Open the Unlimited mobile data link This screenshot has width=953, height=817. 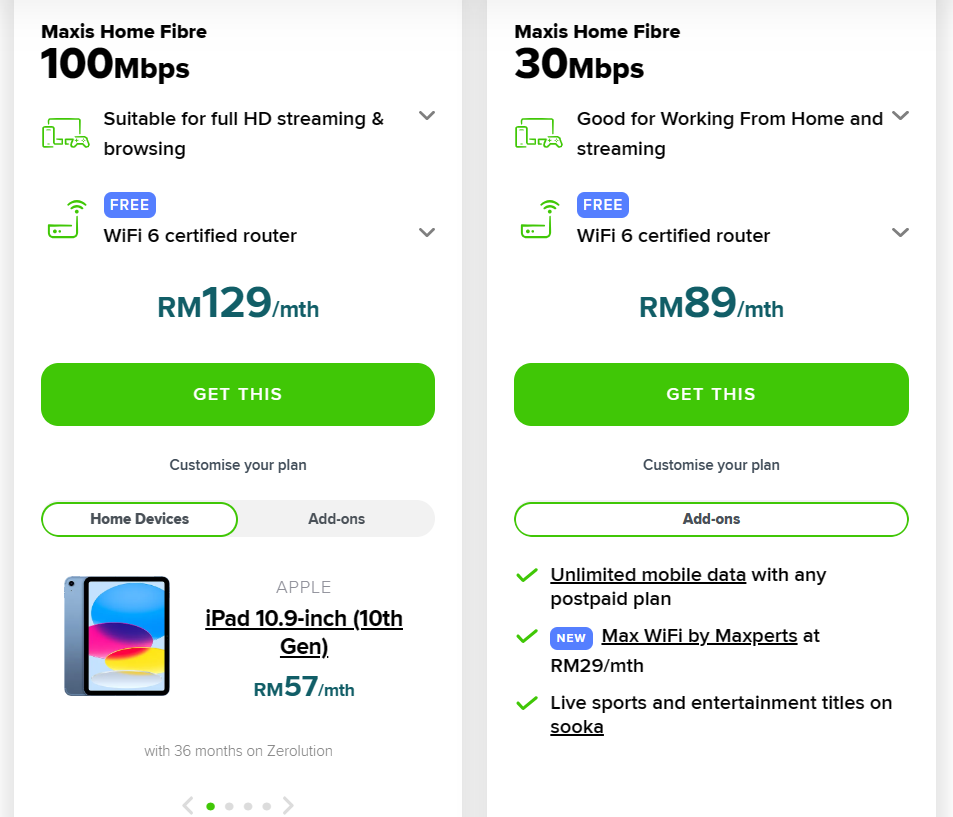pos(648,575)
